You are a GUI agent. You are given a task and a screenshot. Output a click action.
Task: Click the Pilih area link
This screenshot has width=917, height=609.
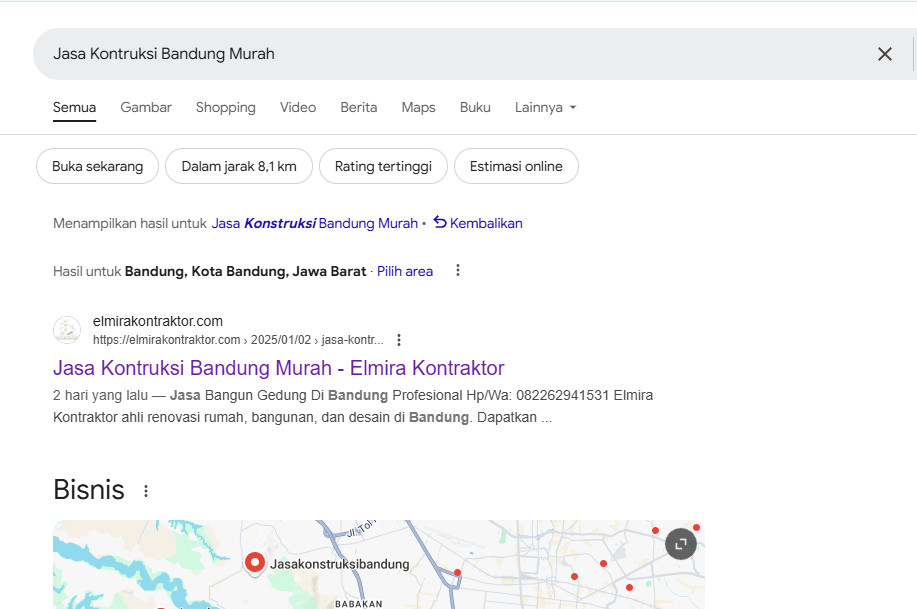pyautogui.click(x=405, y=271)
